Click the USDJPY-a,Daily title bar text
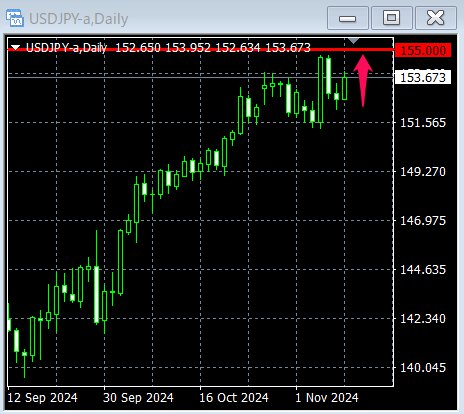 click(78, 19)
